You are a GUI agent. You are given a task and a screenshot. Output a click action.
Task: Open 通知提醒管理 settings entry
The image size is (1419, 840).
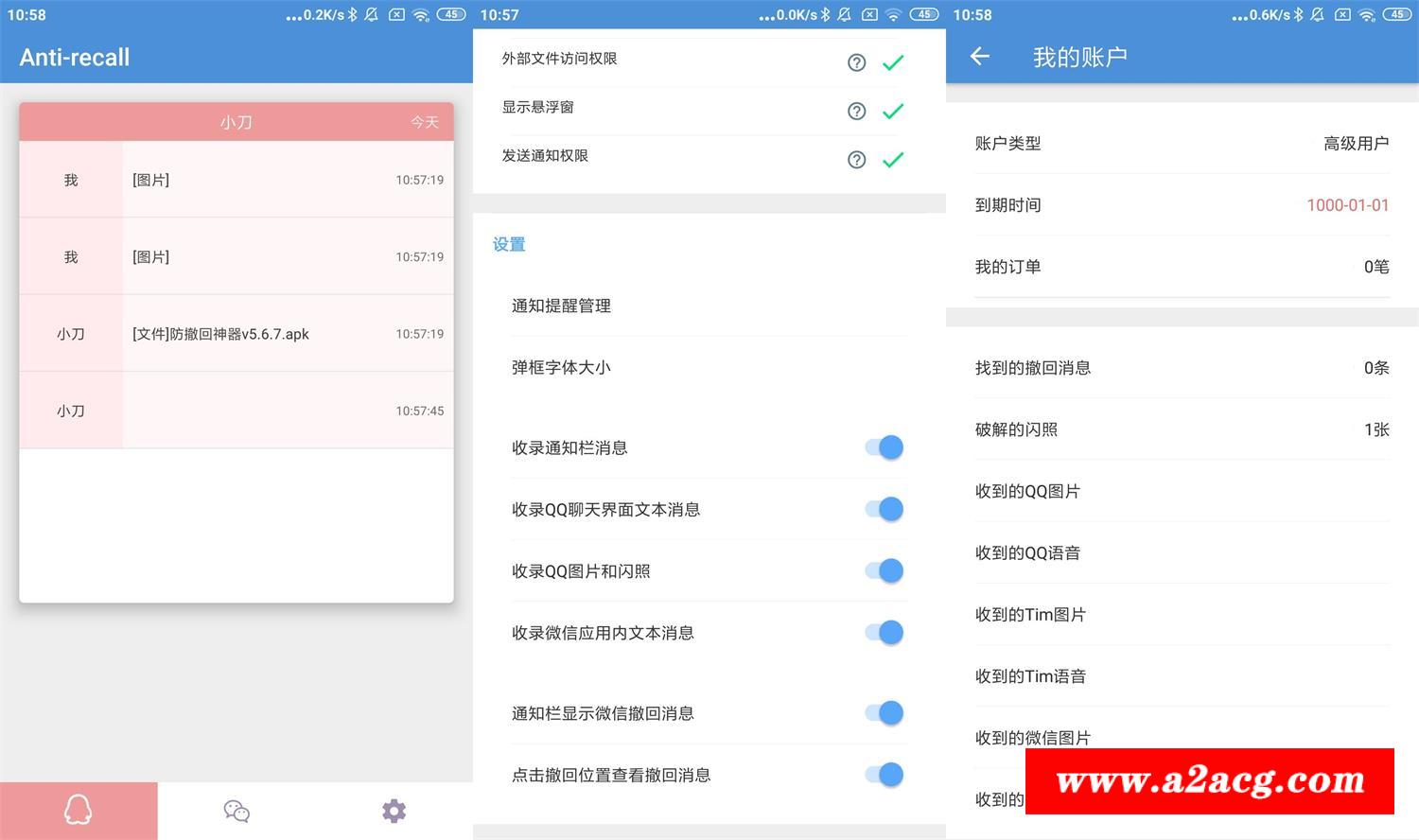pos(708,306)
